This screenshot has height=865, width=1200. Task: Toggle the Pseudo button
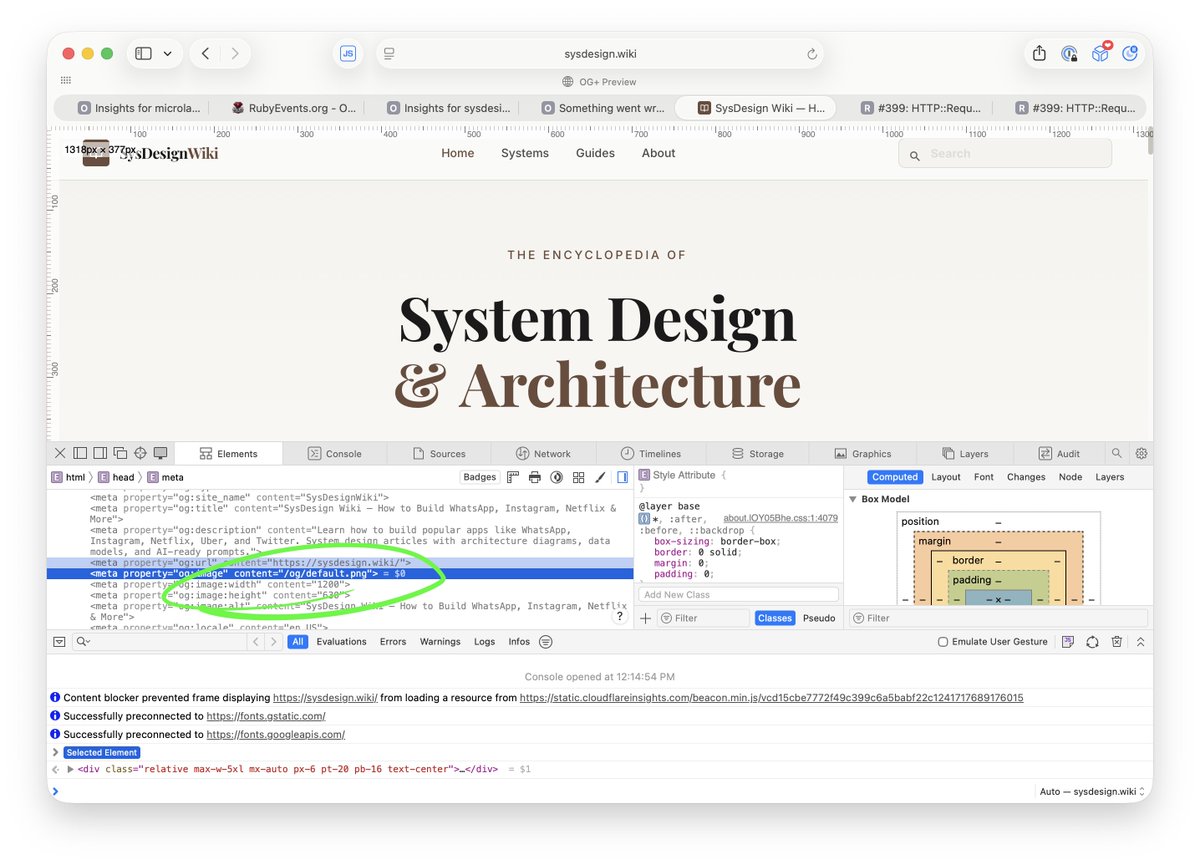[819, 618]
